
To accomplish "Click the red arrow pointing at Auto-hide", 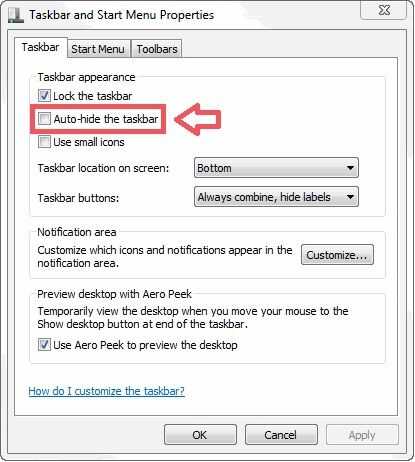I will [x=198, y=119].
